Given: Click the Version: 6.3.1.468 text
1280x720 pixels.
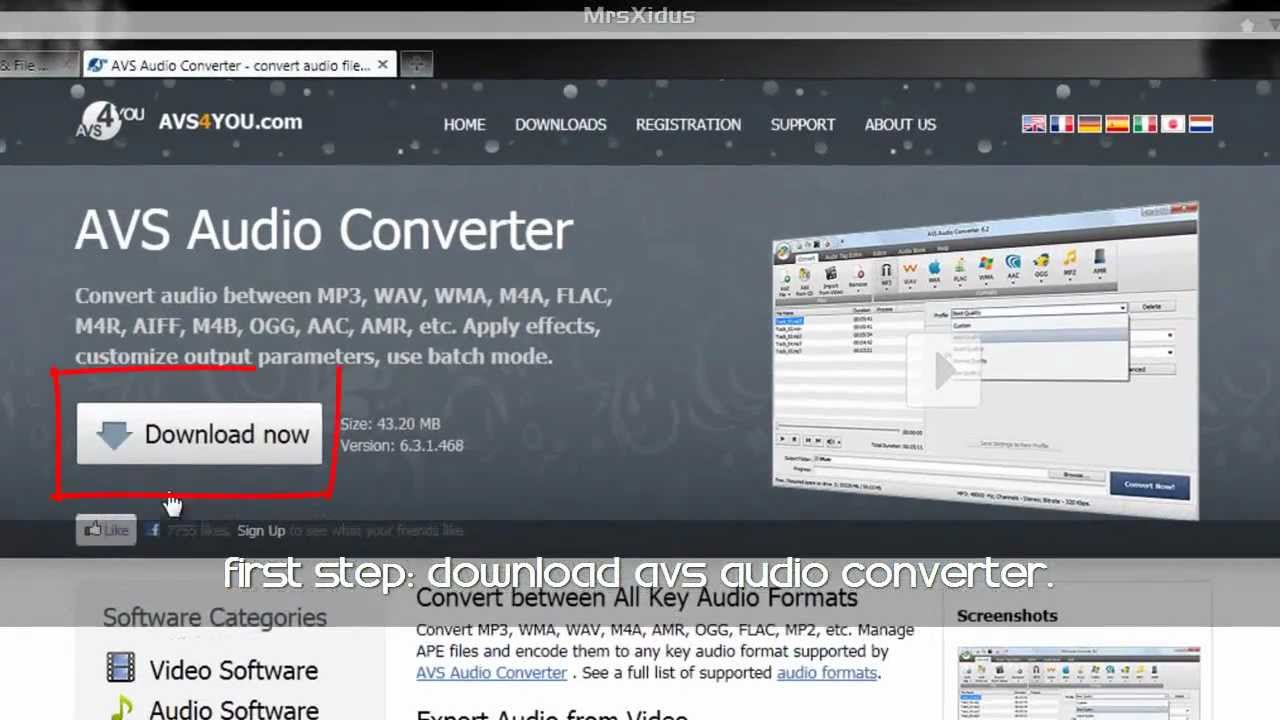Looking at the screenshot, I should coord(402,446).
